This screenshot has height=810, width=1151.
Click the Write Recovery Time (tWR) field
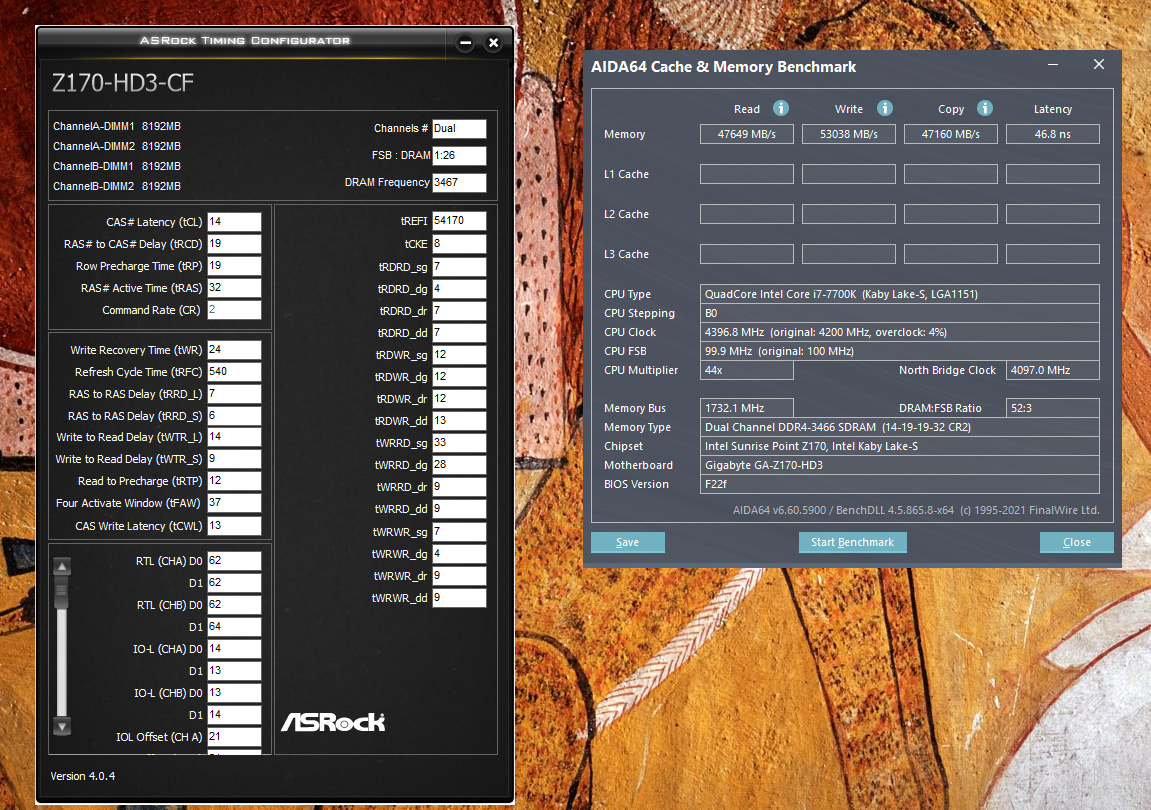234,350
